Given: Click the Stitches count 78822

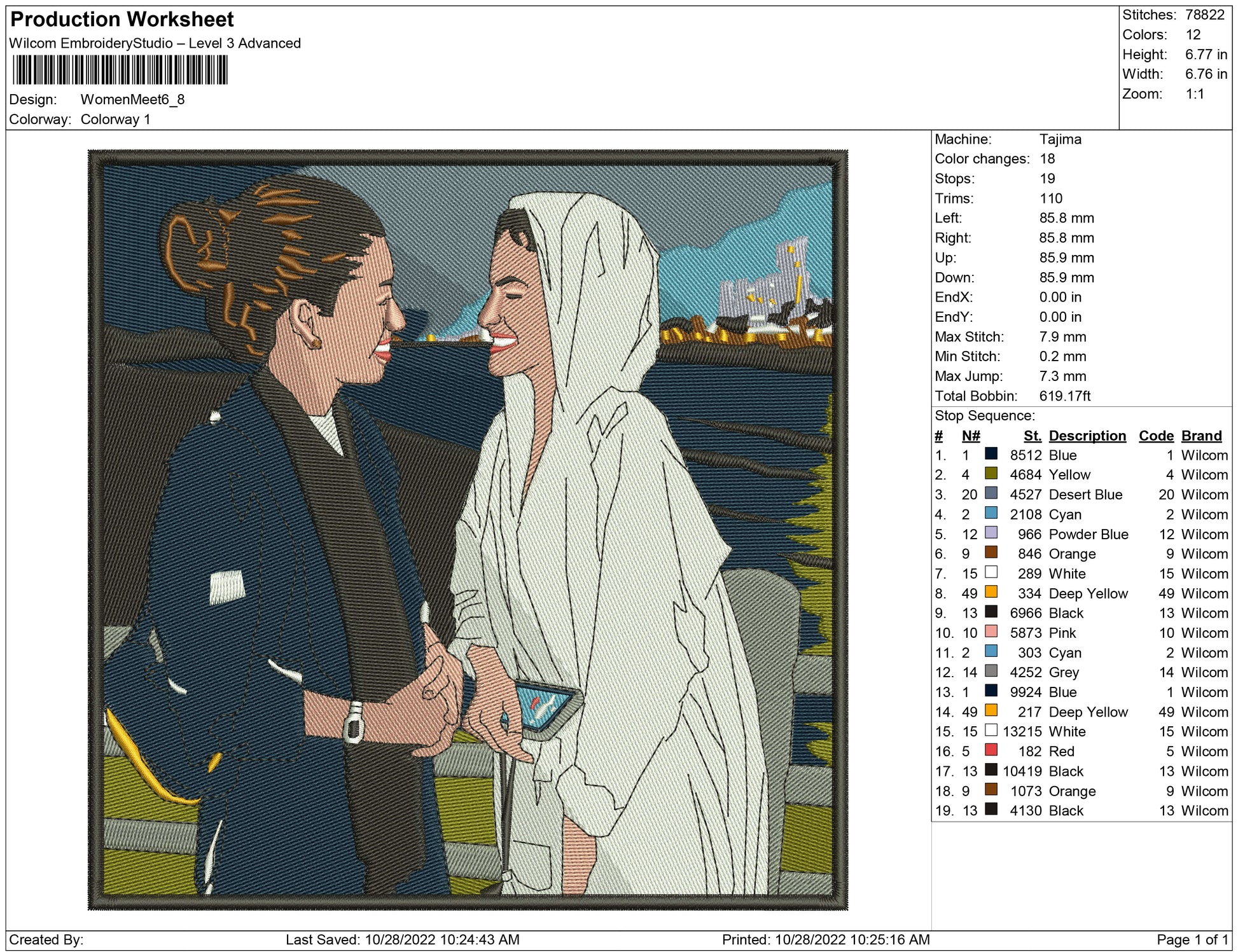Looking at the screenshot, I should (x=1204, y=15).
